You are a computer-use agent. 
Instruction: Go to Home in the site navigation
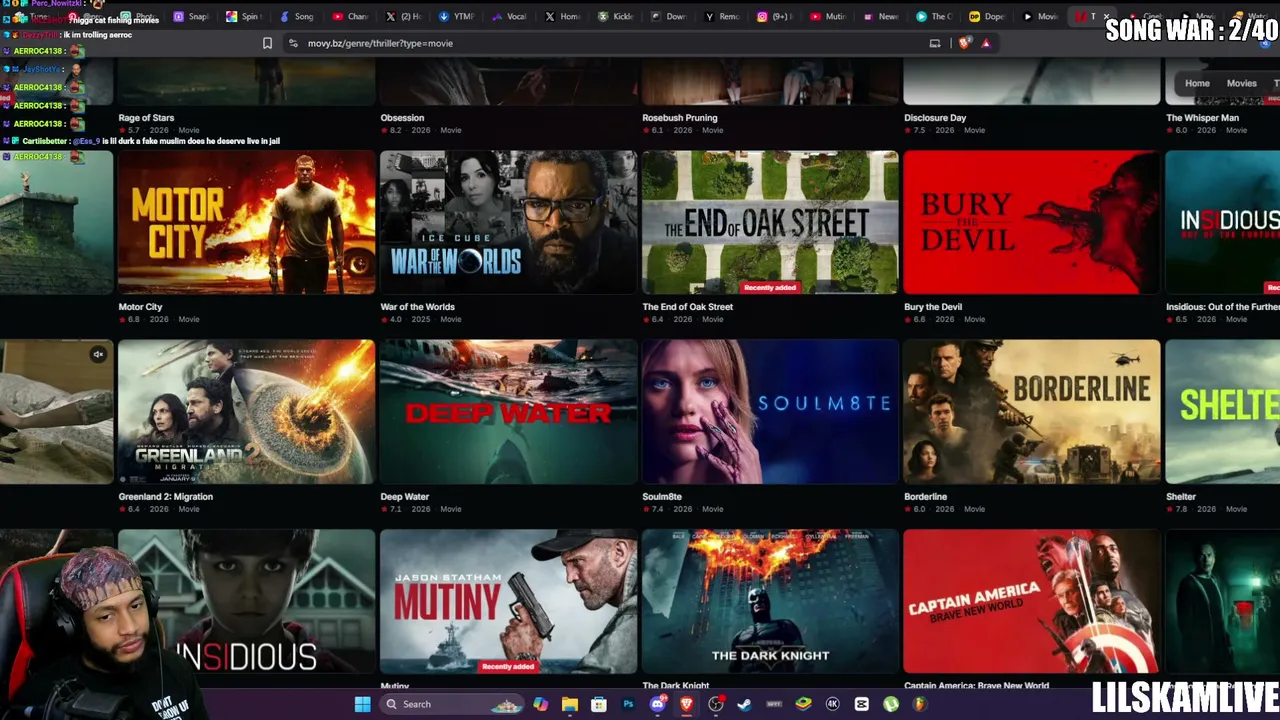1197,83
